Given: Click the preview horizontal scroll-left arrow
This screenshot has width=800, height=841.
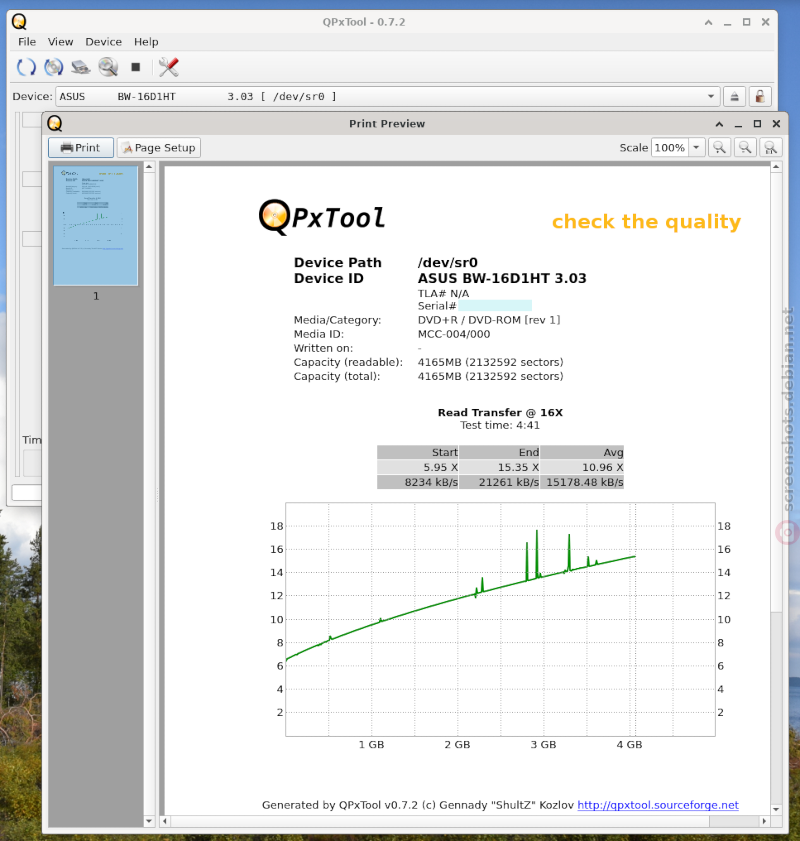Looking at the screenshot, I should (x=165, y=821).
